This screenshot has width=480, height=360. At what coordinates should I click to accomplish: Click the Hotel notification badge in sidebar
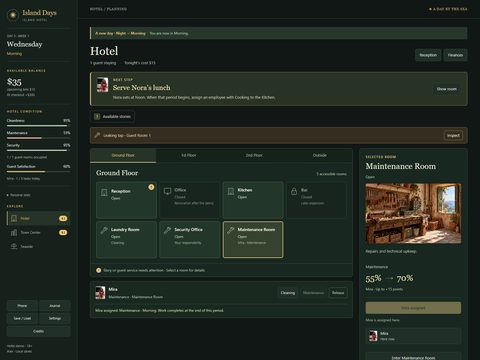click(x=63, y=218)
